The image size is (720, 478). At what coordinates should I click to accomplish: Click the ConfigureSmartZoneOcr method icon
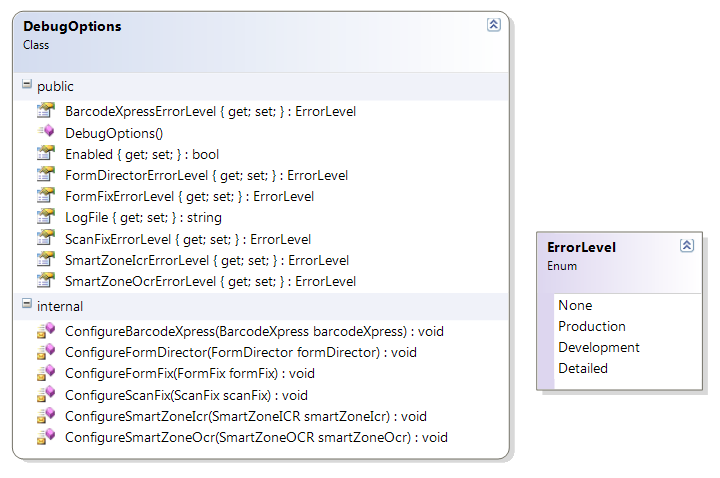click(x=45, y=437)
